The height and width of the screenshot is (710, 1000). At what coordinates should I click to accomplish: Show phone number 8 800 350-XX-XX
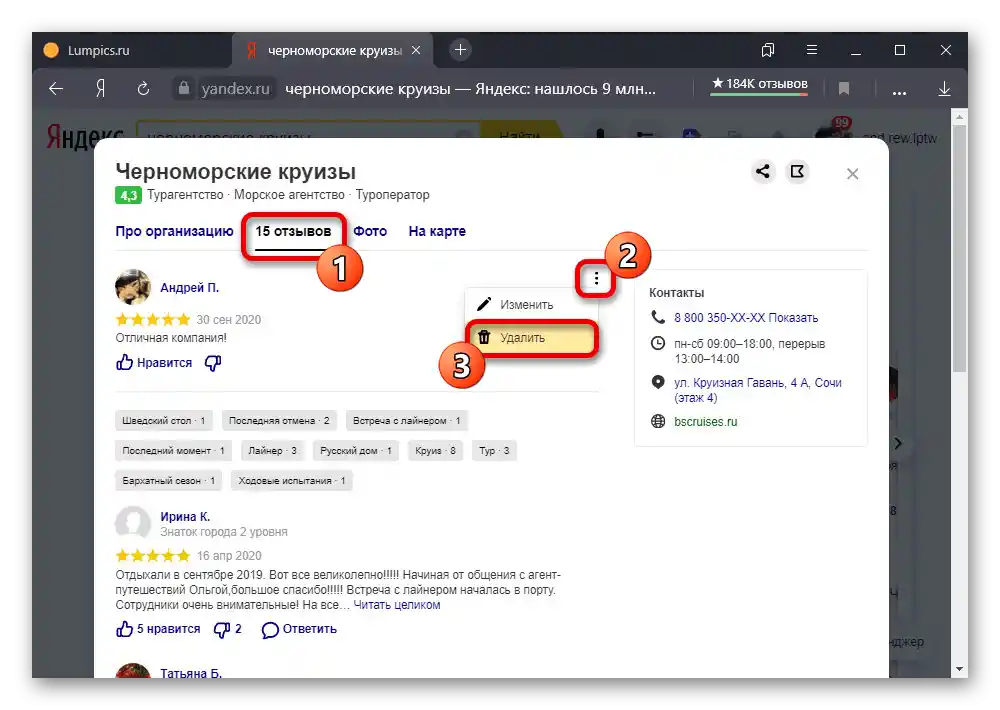click(x=746, y=318)
